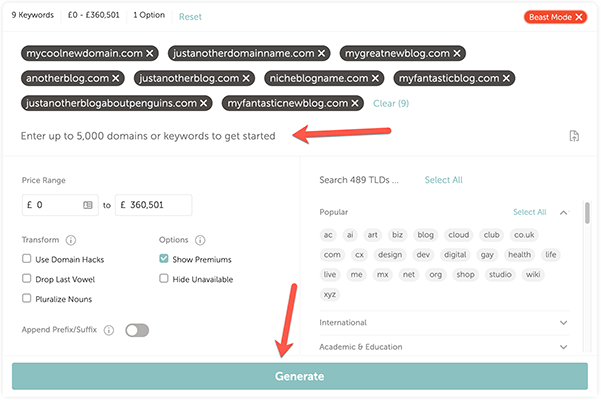Expand the International TLD section

563,323
